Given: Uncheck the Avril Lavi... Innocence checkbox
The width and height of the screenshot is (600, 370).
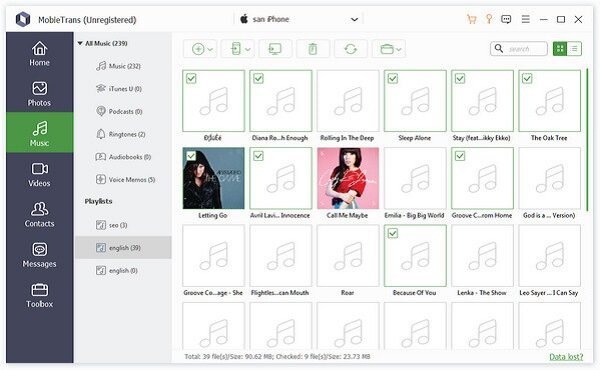Looking at the screenshot, I should (x=258, y=156).
